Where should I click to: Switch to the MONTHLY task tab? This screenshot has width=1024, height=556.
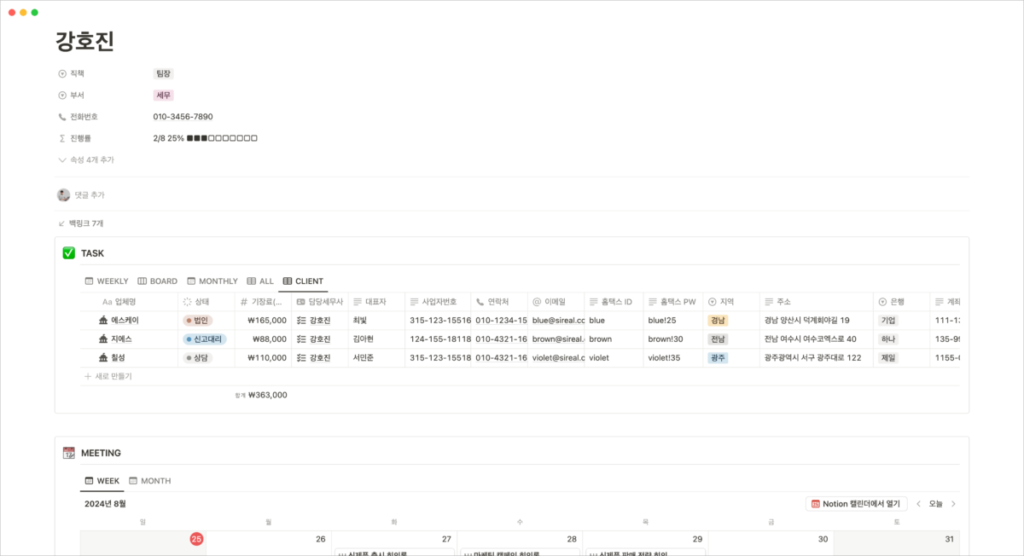click(212, 281)
